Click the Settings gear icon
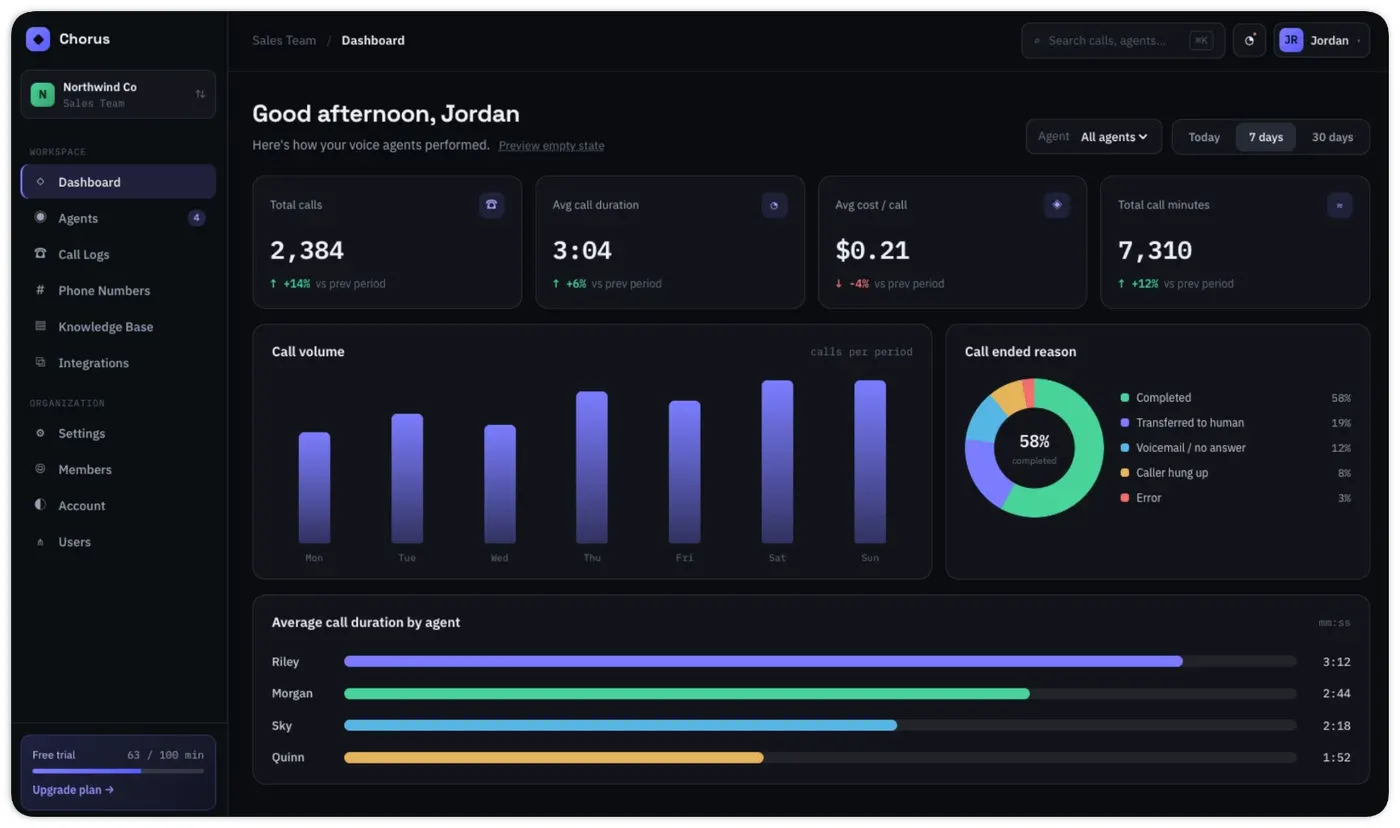This screenshot has height=828, width=1400. 40,433
